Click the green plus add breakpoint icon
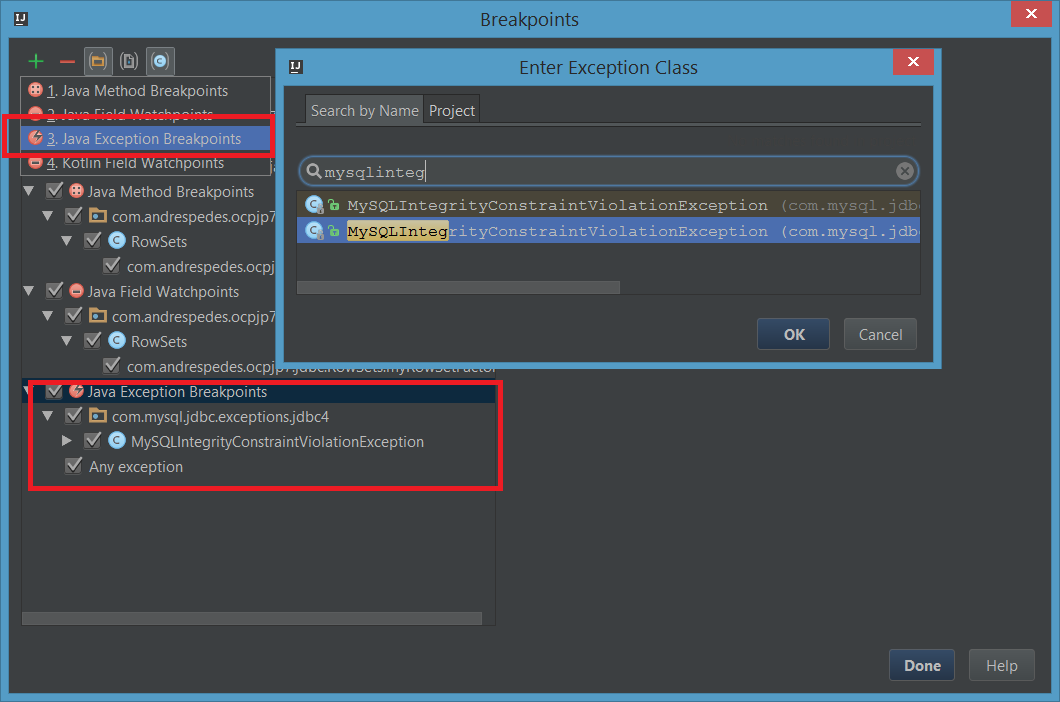The width and height of the screenshot is (1060, 702). (36, 62)
